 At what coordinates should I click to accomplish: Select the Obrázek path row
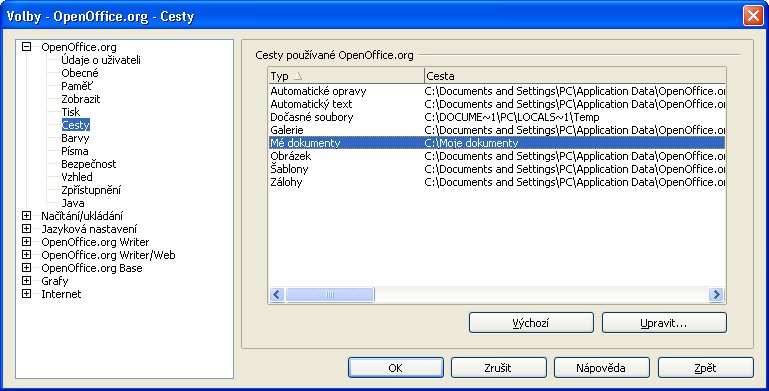click(497, 156)
